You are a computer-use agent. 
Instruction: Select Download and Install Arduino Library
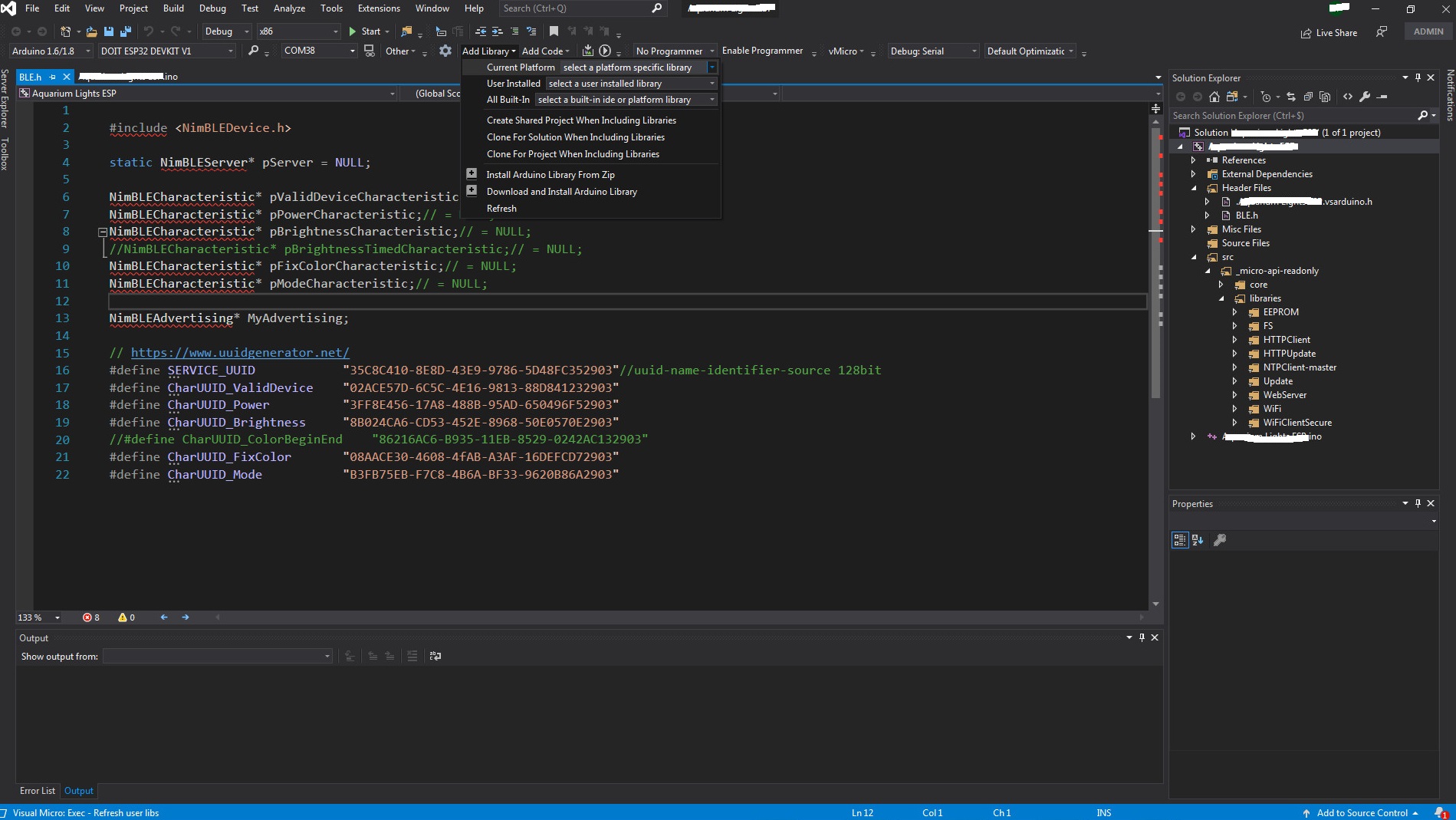(562, 191)
